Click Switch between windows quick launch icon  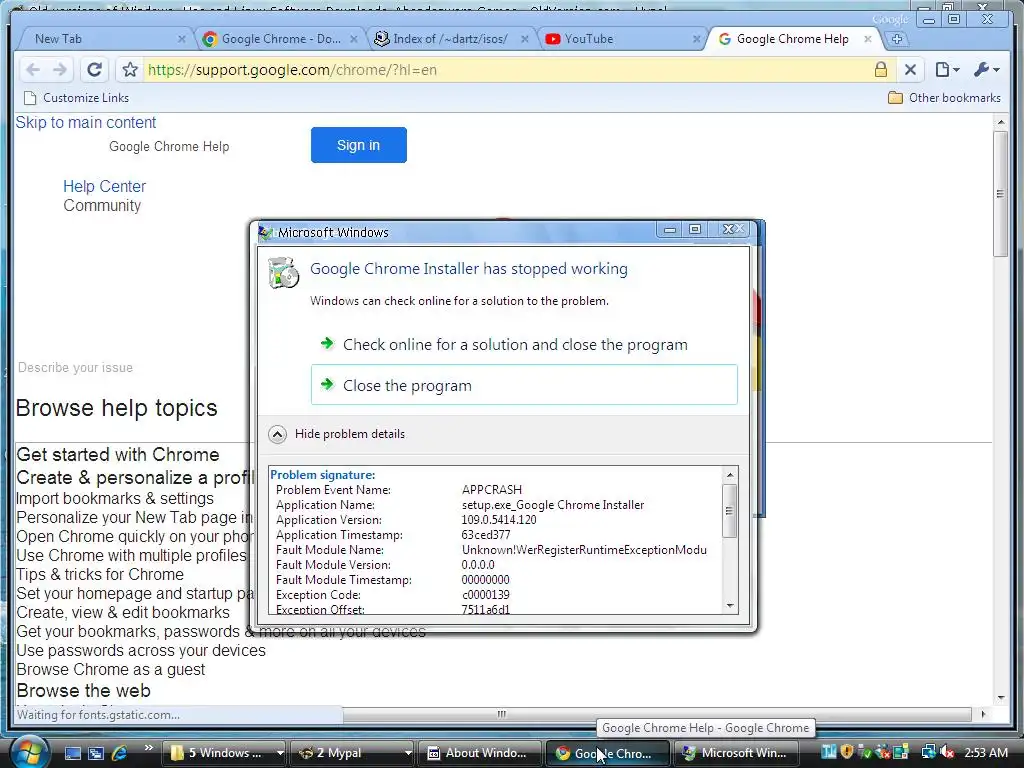pos(96,754)
